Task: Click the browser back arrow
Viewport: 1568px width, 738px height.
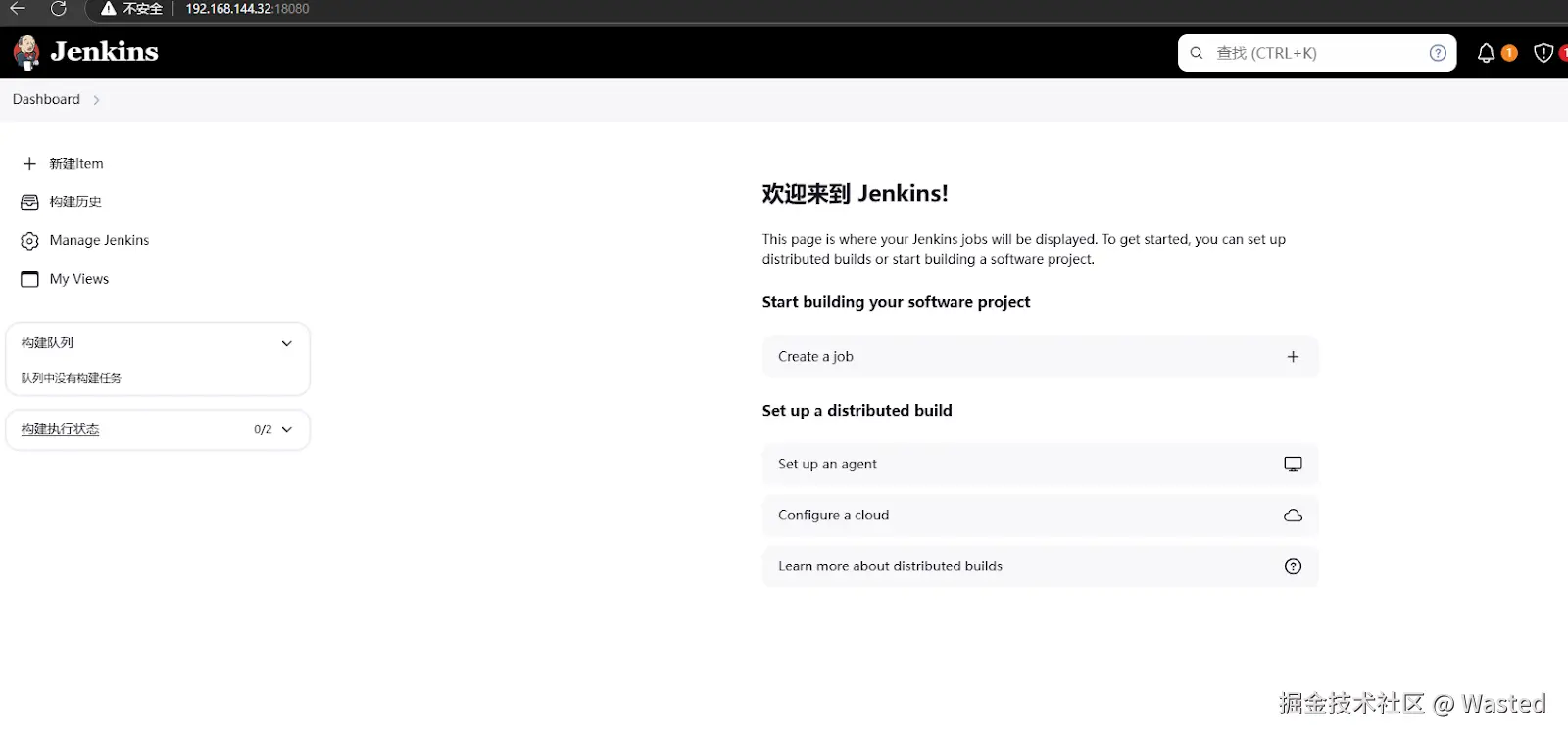Action: [18, 9]
